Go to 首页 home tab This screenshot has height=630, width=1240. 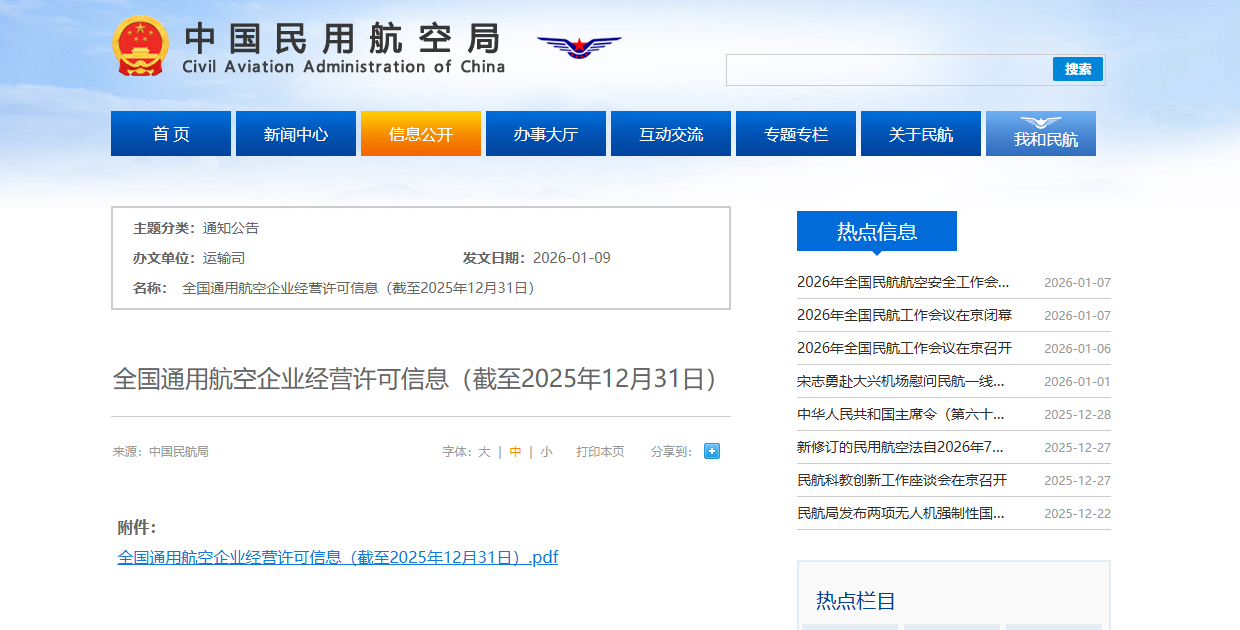[x=171, y=134]
